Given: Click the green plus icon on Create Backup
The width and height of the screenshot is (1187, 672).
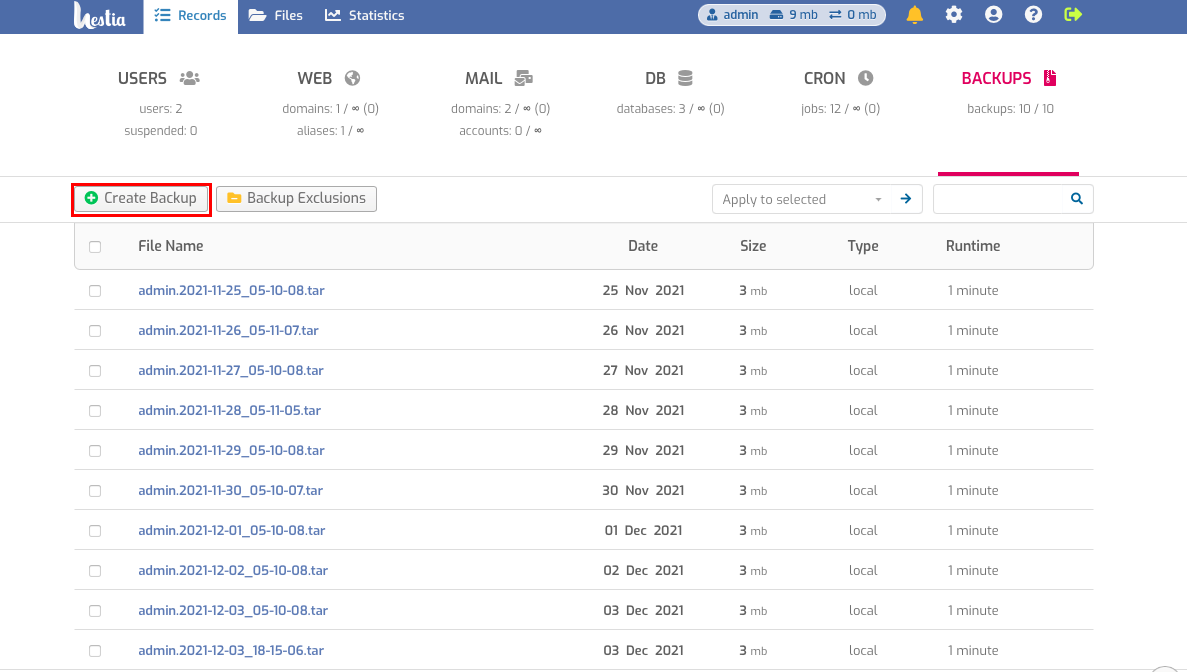Looking at the screenshot, I should [92, 198].
